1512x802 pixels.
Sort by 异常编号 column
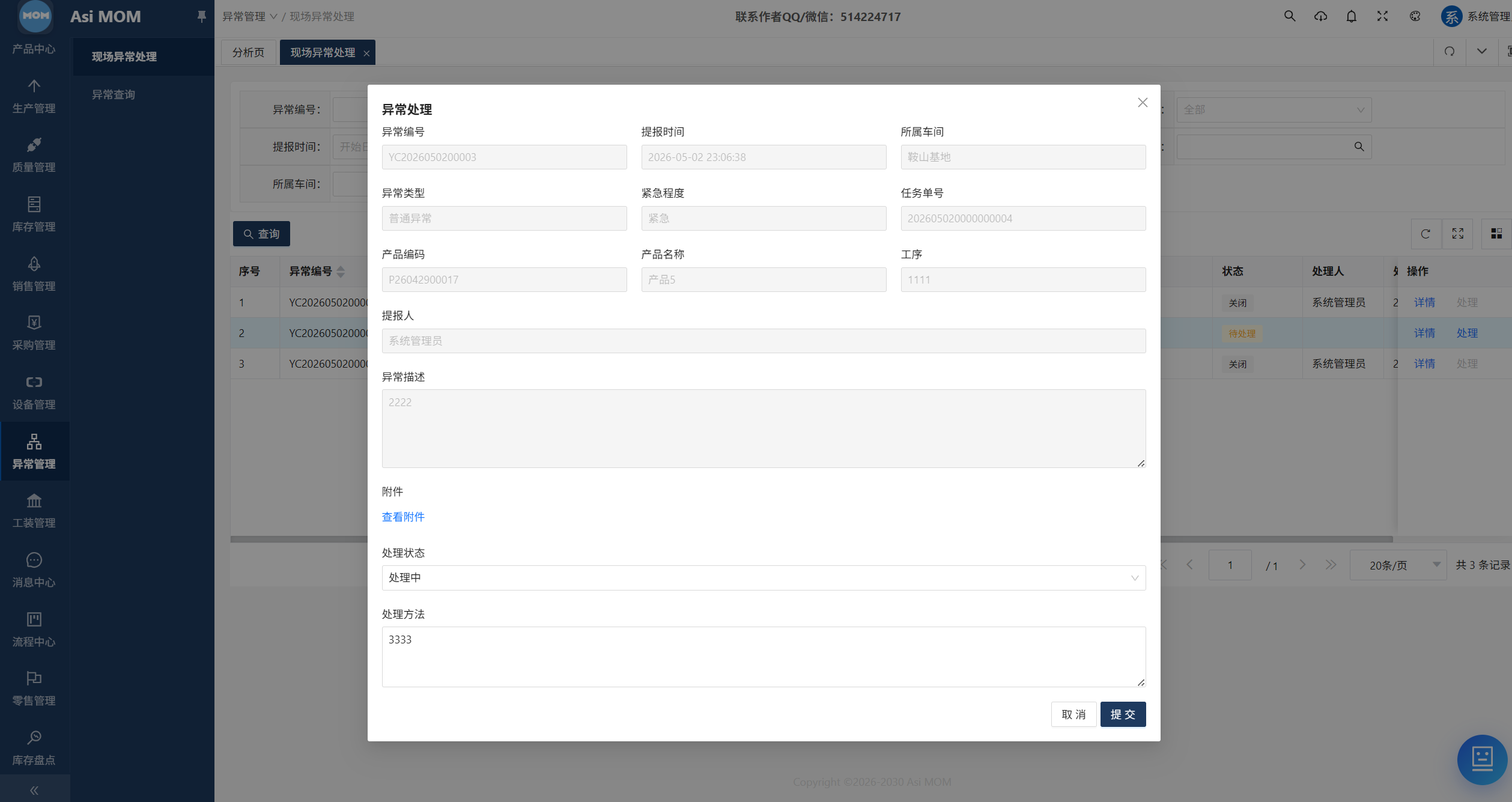pos(341,272)
